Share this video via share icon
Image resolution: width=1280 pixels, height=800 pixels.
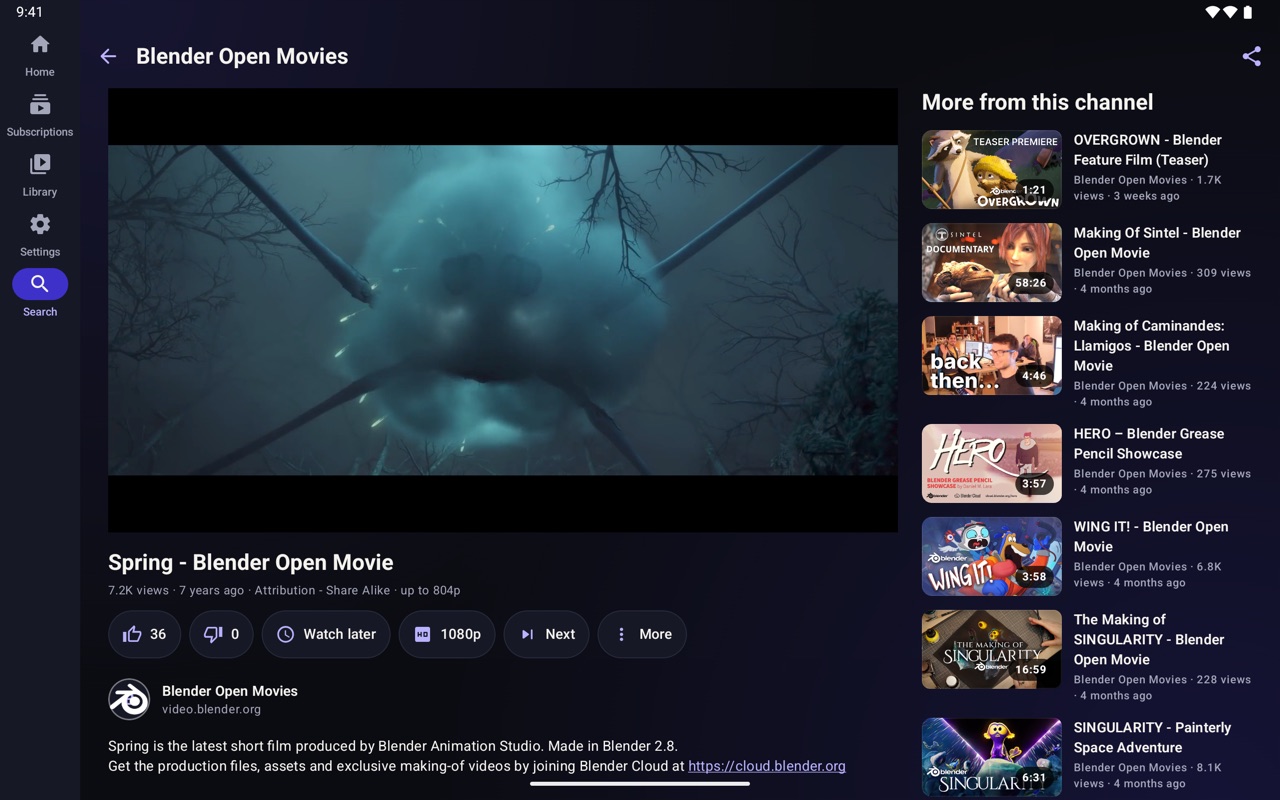tap(1251, 57)
